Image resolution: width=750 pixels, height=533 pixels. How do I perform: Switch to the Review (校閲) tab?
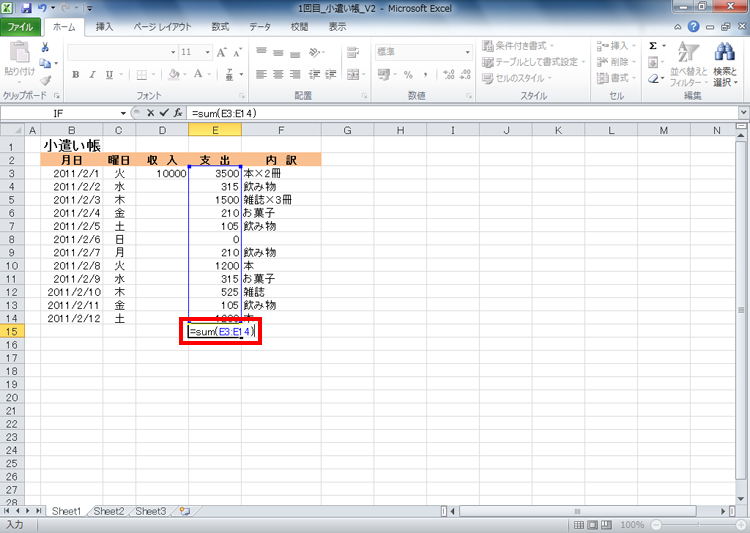click(299, 27)
